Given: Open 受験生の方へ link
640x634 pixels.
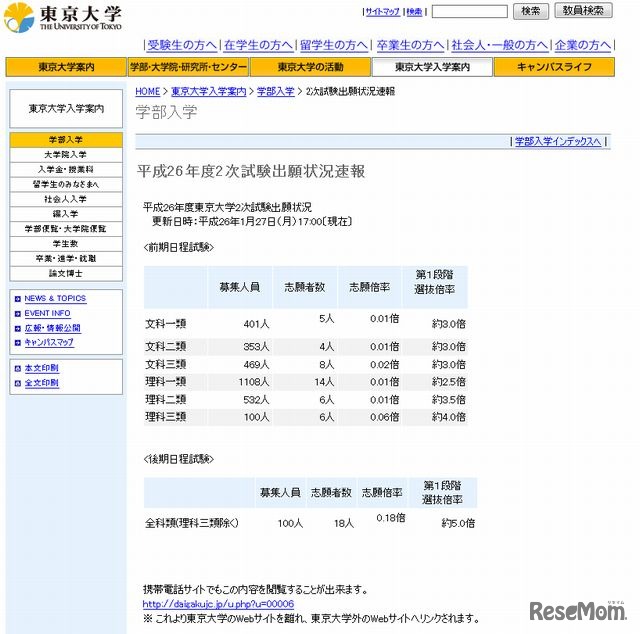Looking at the screenshot, I should tap(182, 45).
